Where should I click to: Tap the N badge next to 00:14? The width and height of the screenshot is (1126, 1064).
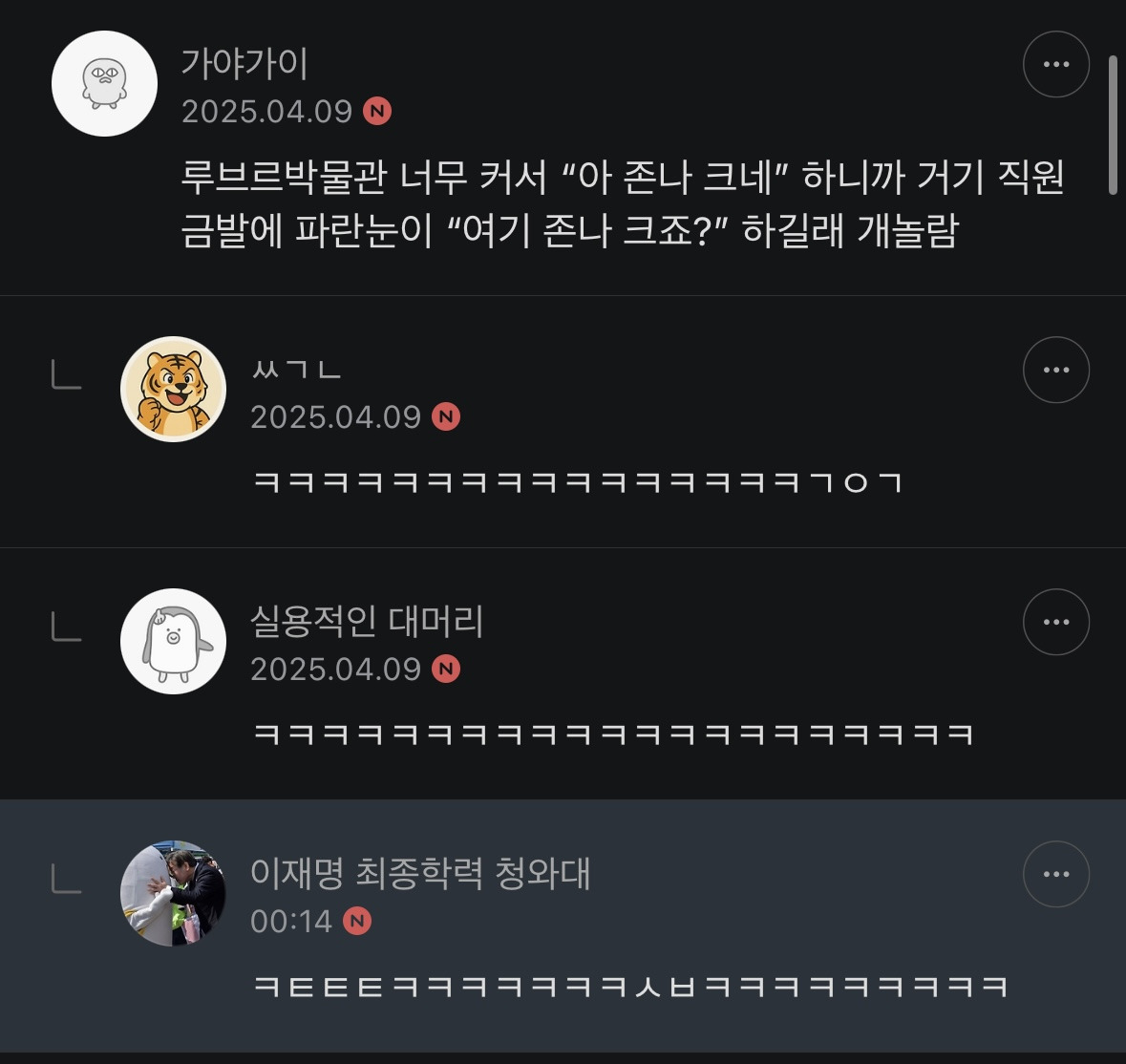pos(357,922)
